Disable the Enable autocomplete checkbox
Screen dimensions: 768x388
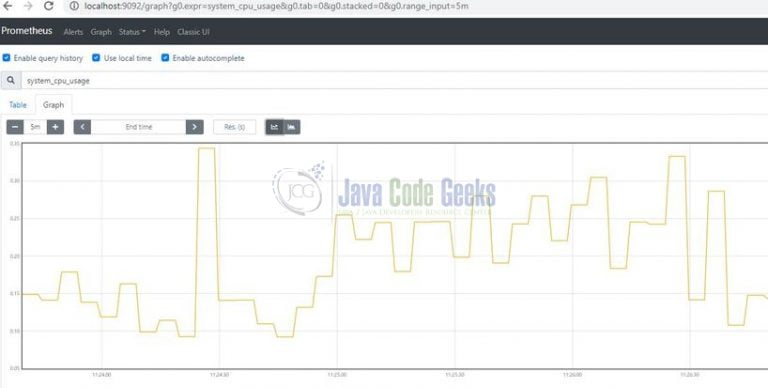tap(165, 58)
